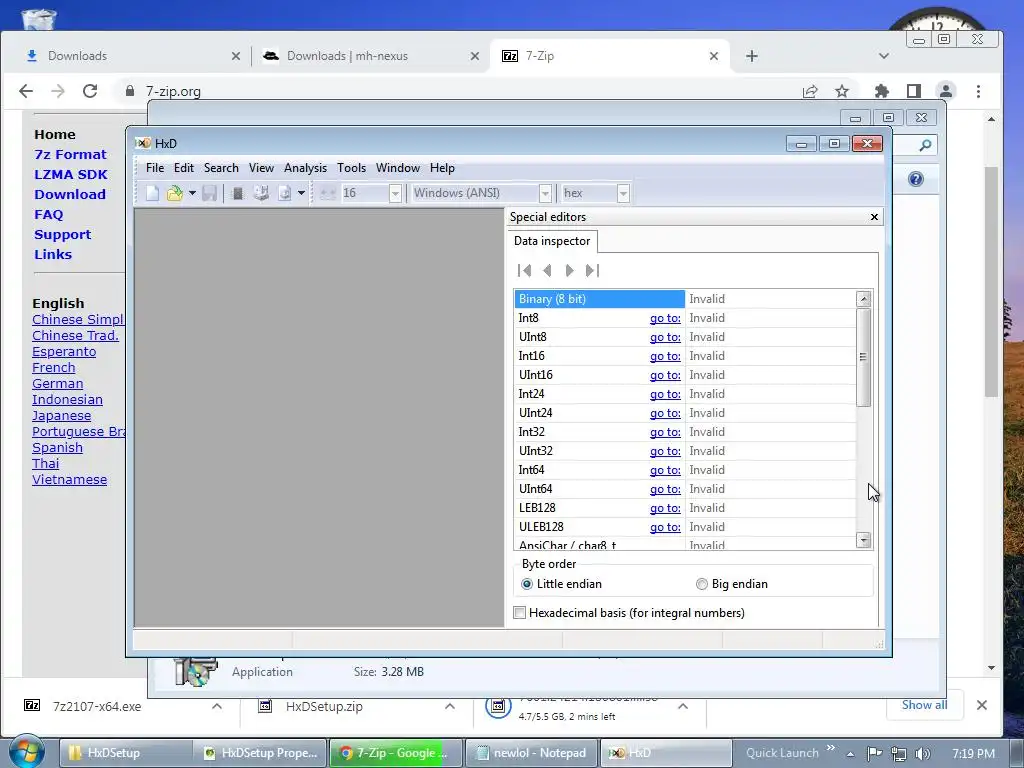Open the Search menu in HxD
Screen dimensions: 1024x768
(x=221, y=168)
